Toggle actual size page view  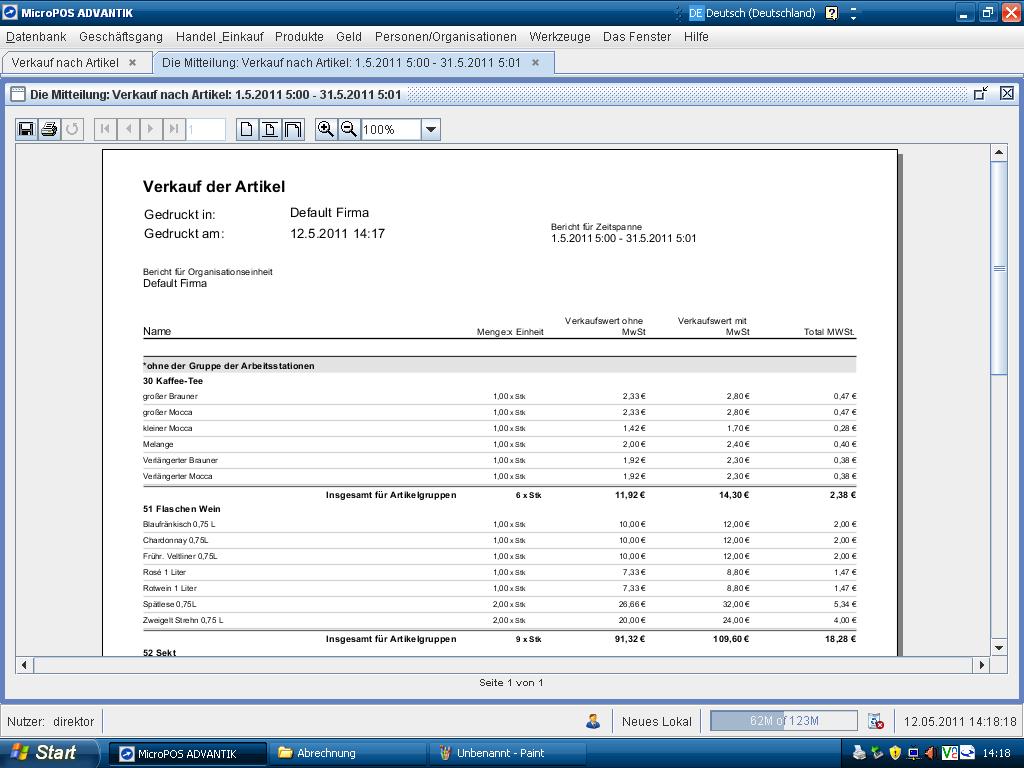(247, 129)
